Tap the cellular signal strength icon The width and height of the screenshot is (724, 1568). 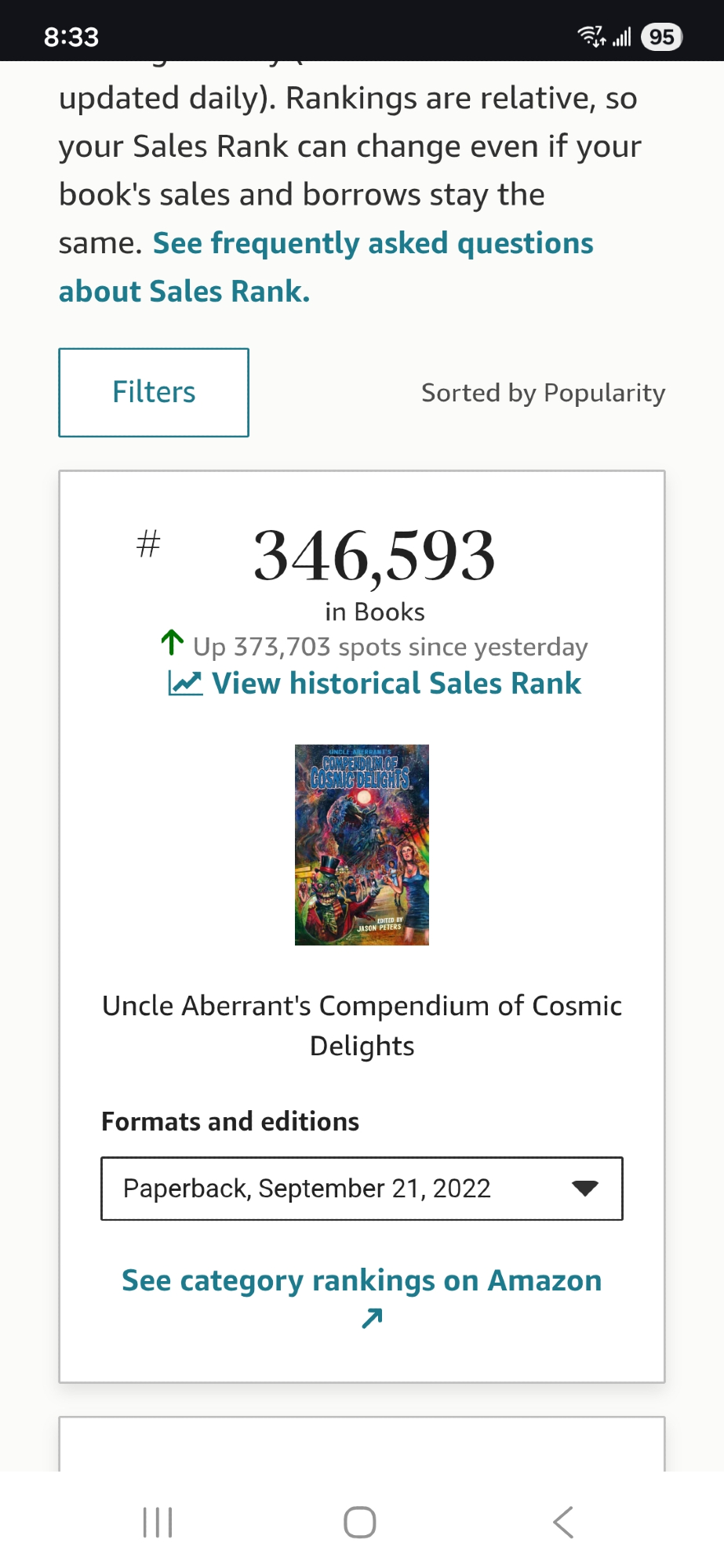click(622, 37)
